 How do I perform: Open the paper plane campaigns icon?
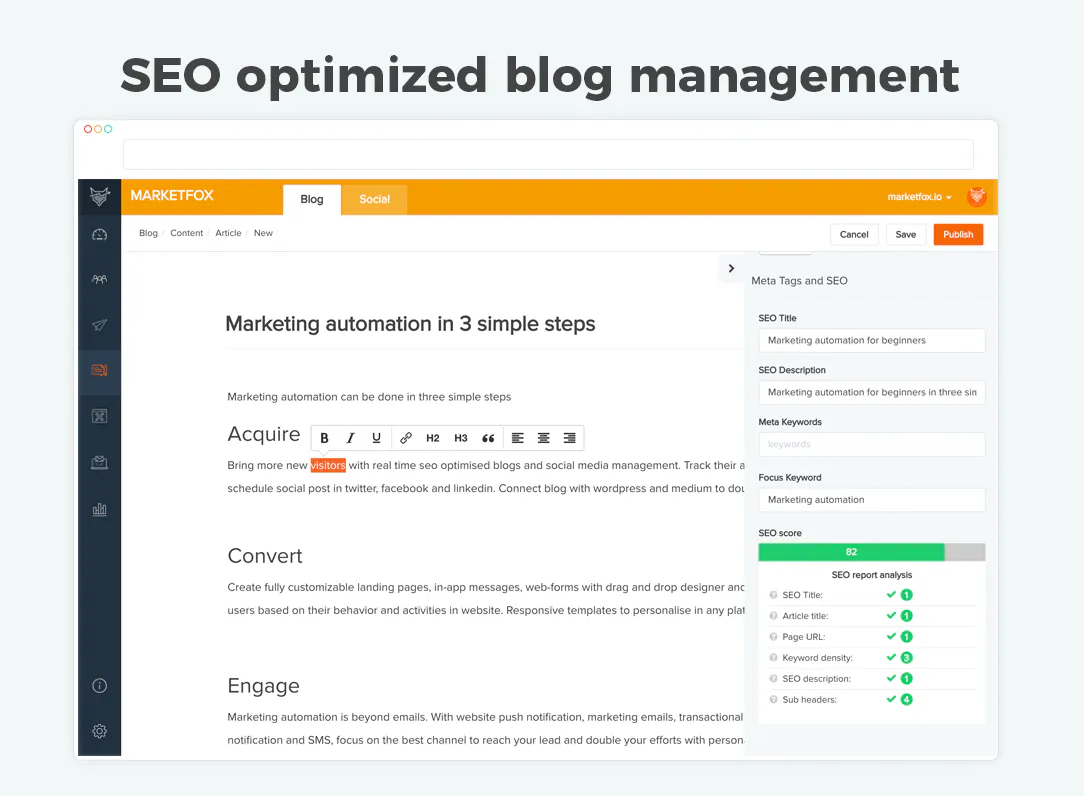[x=100, y=325]
